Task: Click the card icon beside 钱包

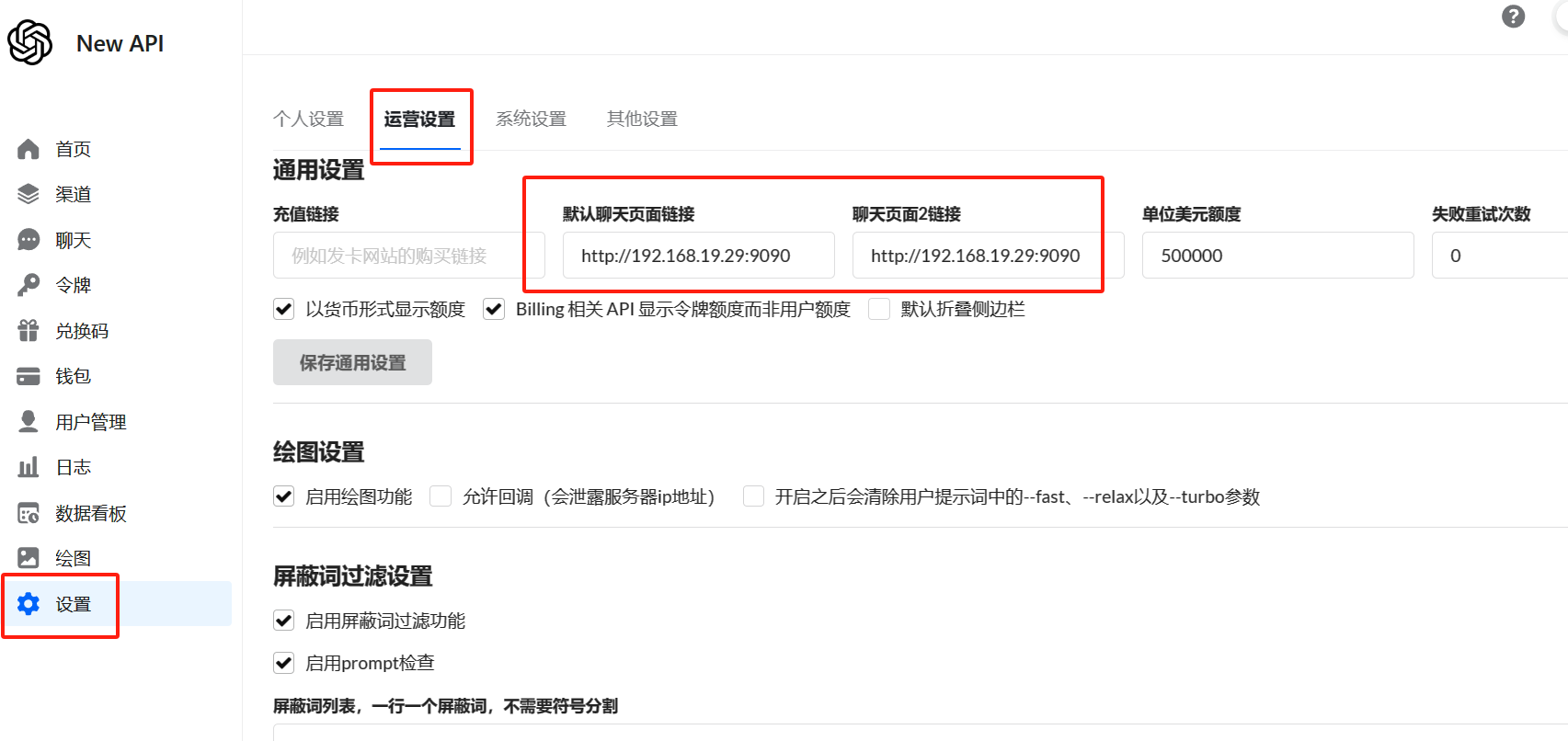Action: coord(29,376)
